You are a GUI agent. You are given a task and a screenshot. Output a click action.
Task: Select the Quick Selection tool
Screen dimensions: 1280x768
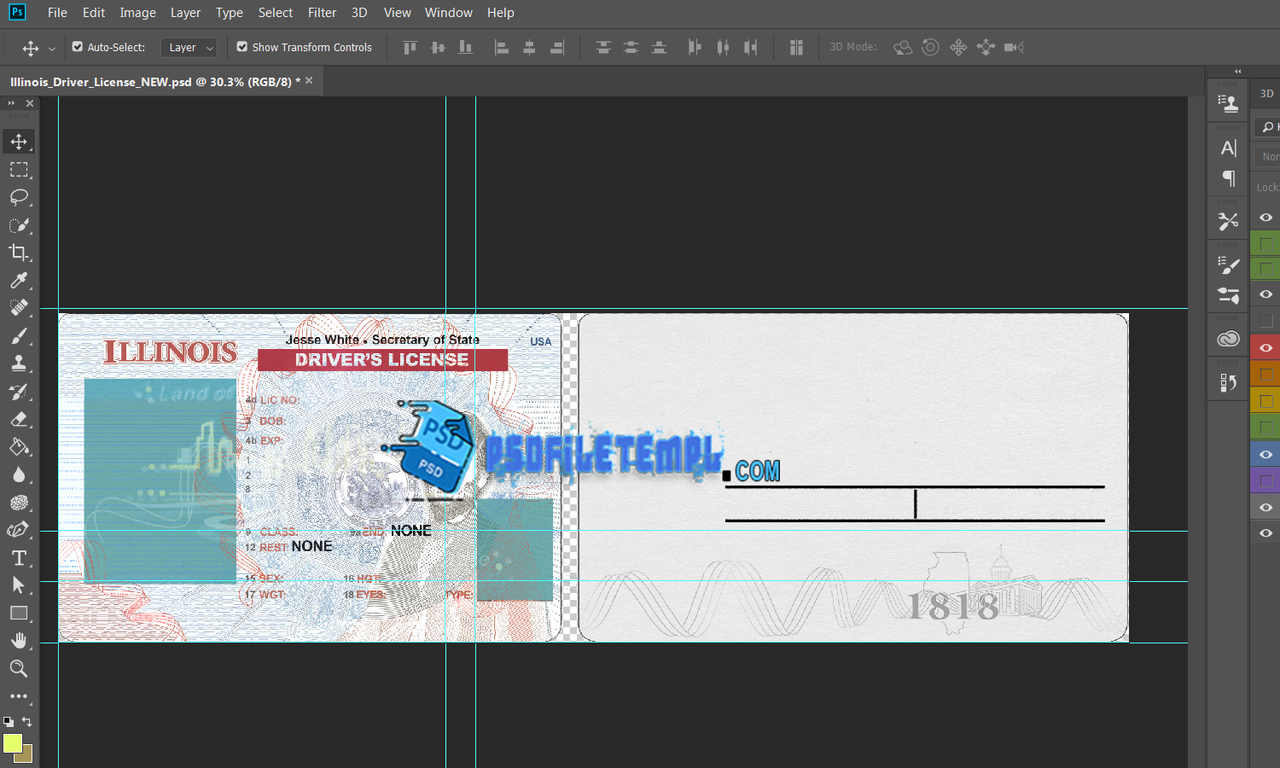19,225
